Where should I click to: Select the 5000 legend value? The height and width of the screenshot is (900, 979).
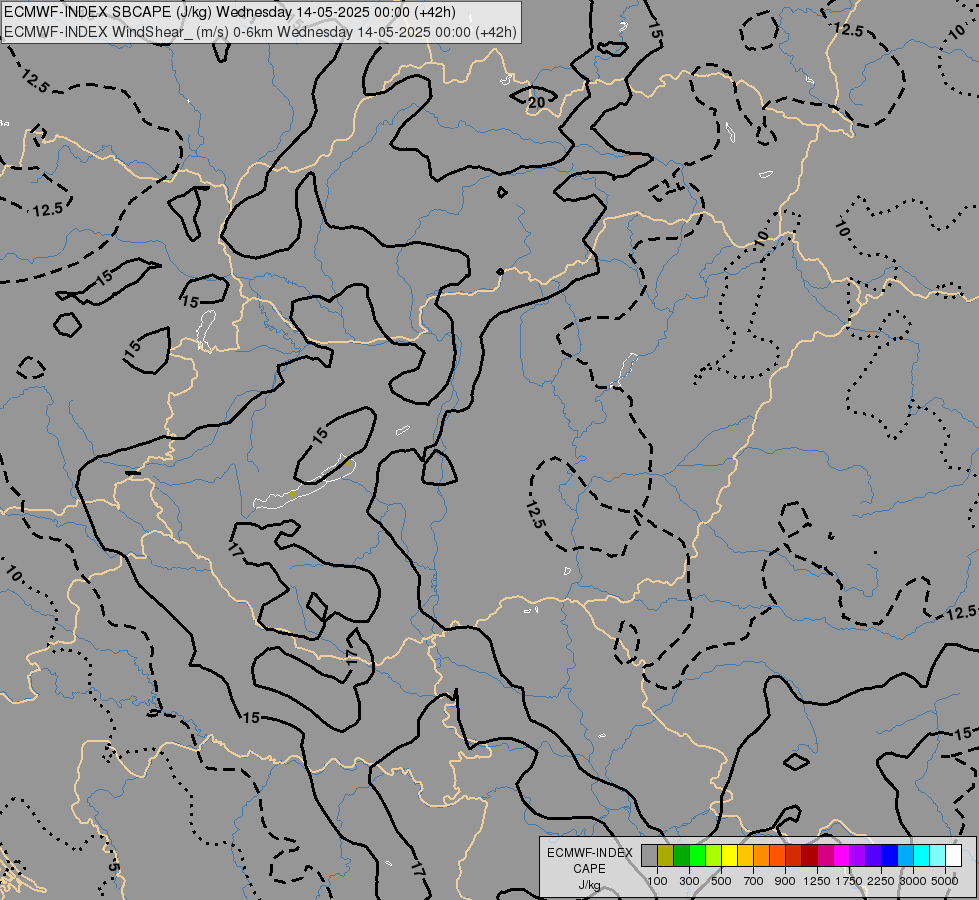(x=945, y=881)
